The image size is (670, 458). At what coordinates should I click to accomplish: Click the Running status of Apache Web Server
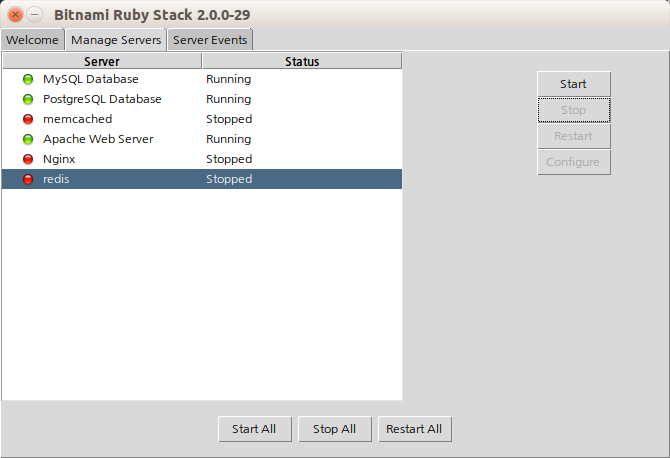(229, 140)
